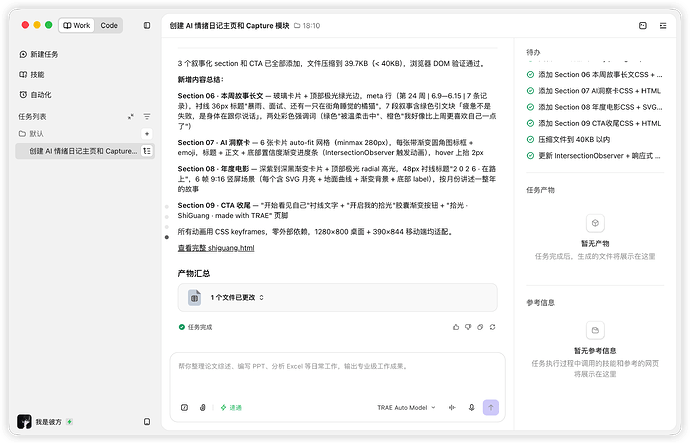Click the task steps icon on the selected task row

(147, 151)
